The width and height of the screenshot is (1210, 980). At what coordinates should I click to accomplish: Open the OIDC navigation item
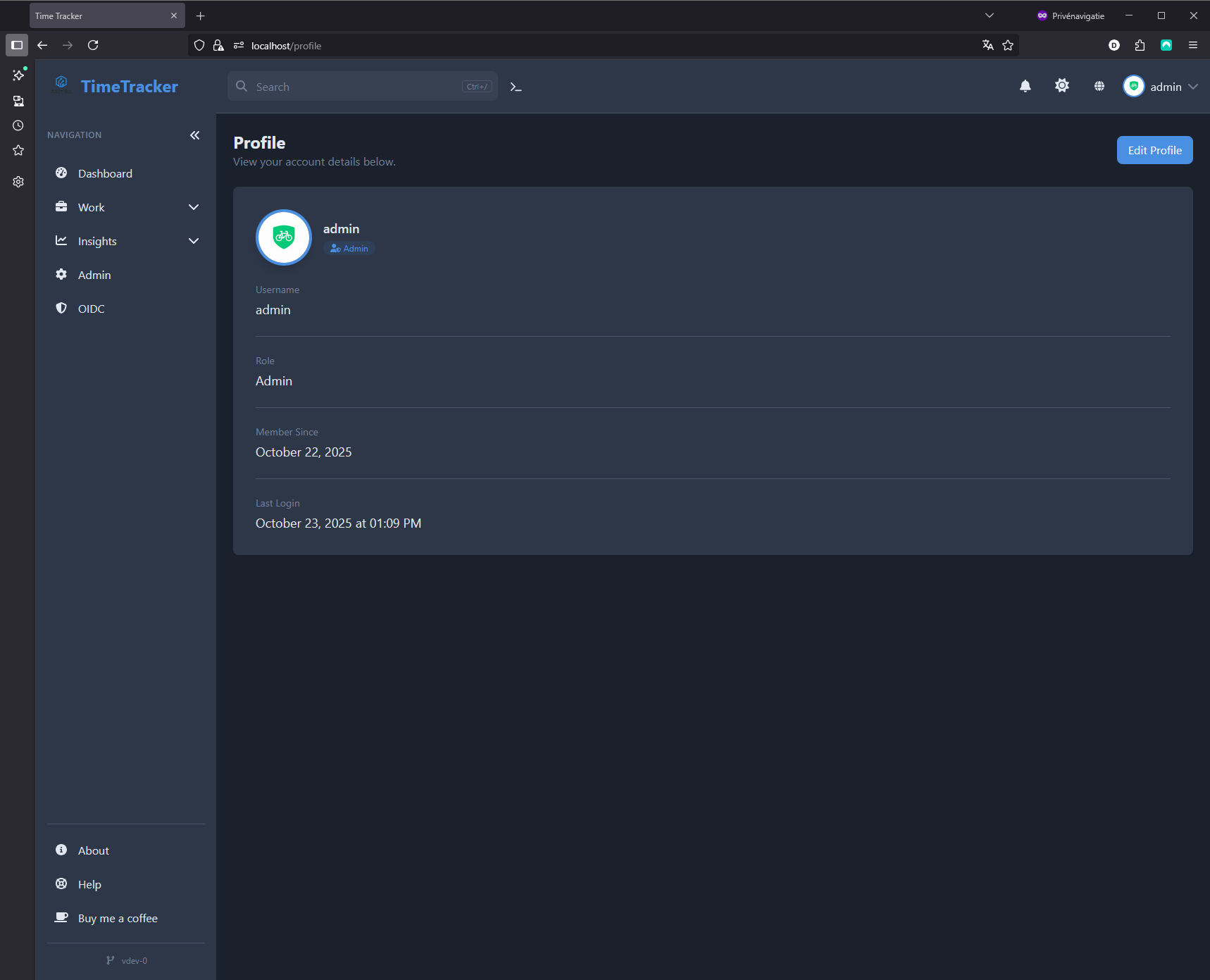[91, 309]
